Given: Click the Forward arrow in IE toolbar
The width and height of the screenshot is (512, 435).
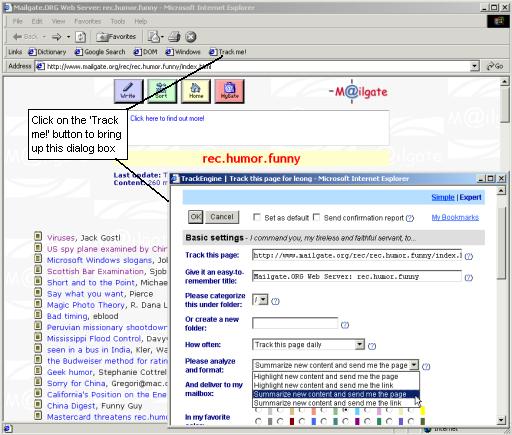Looking at the screenshot, I should click(x=57, y=37).
